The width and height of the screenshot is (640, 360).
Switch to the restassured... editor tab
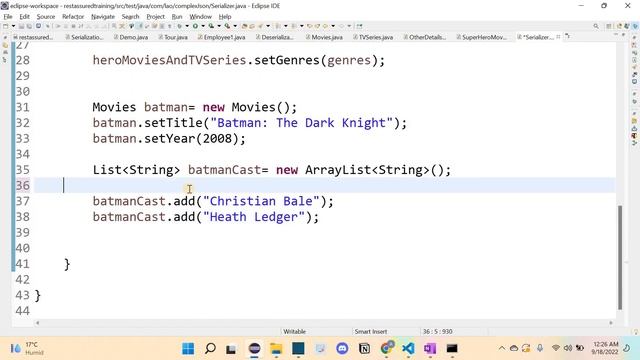coord(33,37)
